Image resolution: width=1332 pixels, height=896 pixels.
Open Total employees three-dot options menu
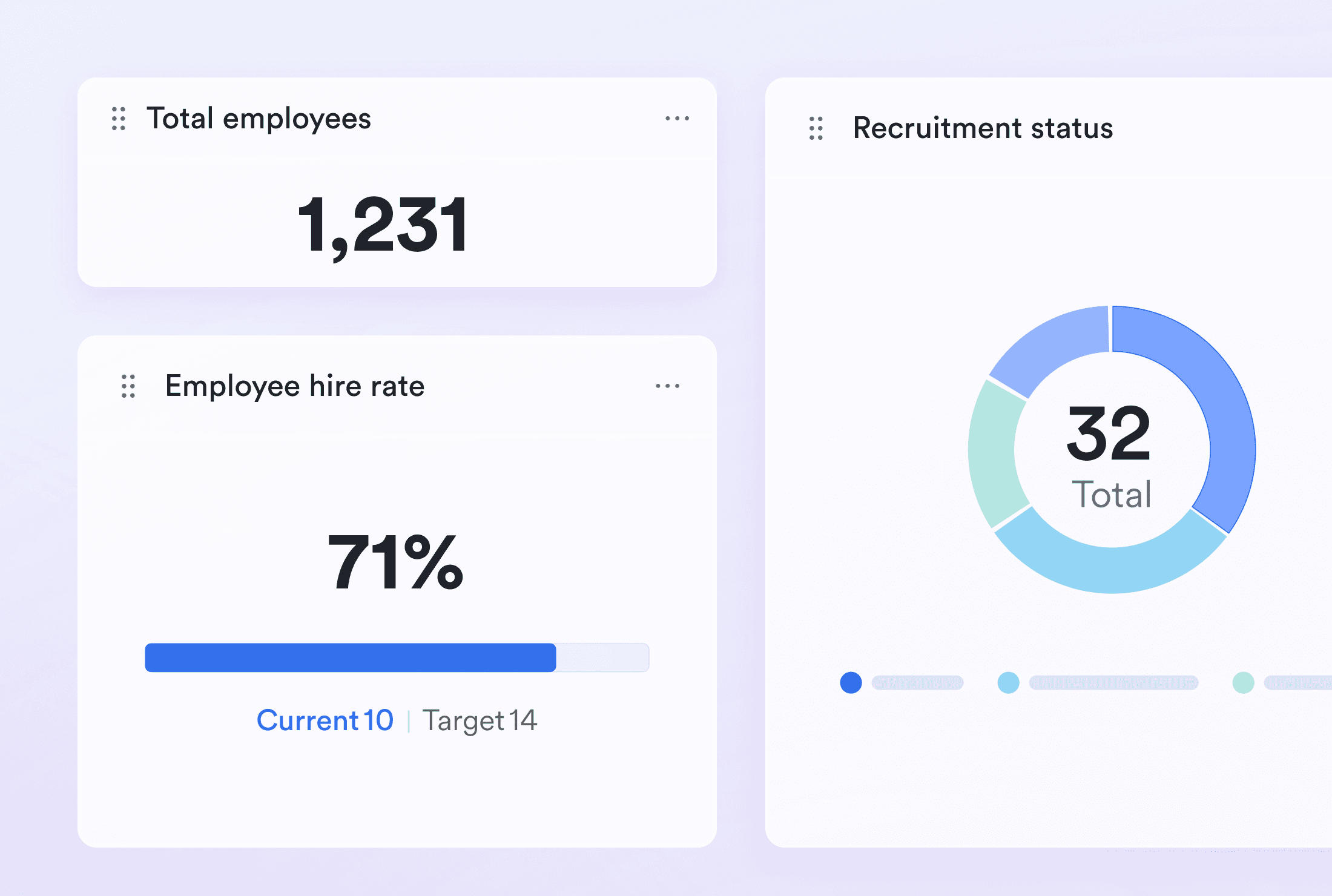677,119
